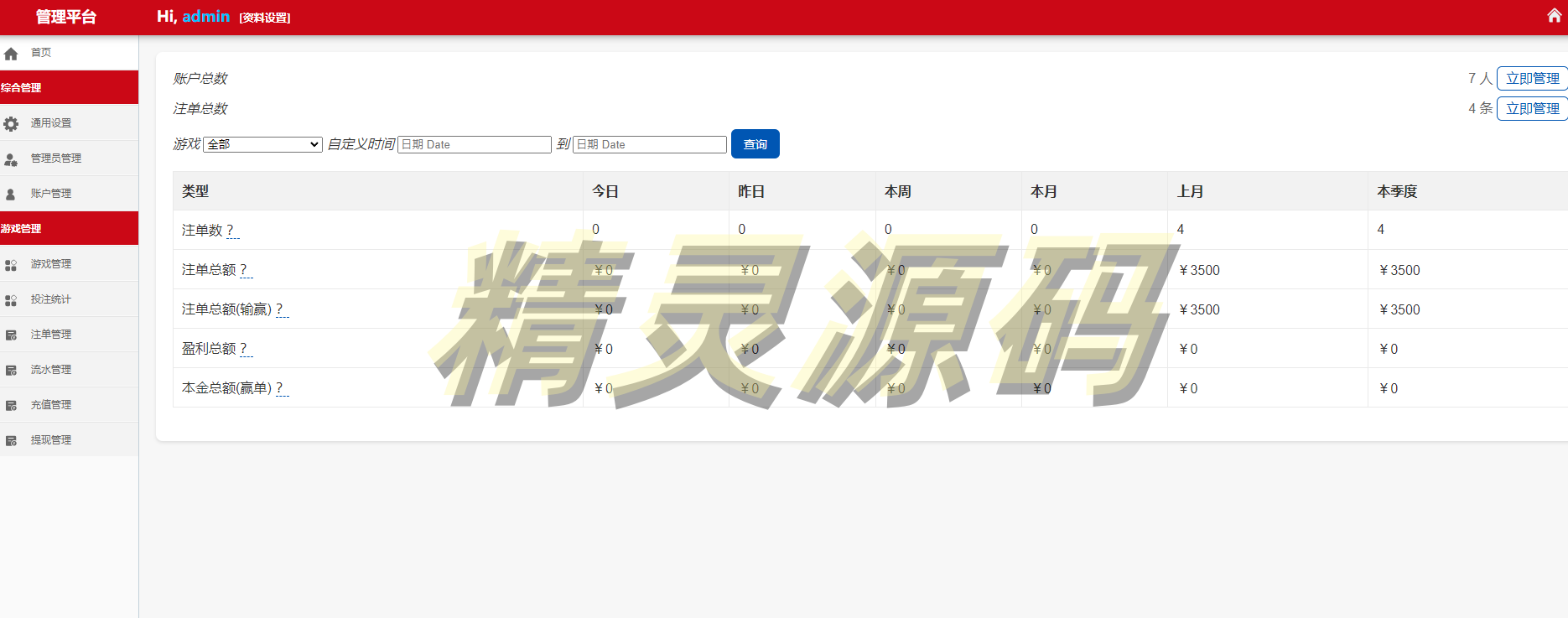Click the 游戏管理 sidebar item icon
1568x618 pixels.
[11, 265]
